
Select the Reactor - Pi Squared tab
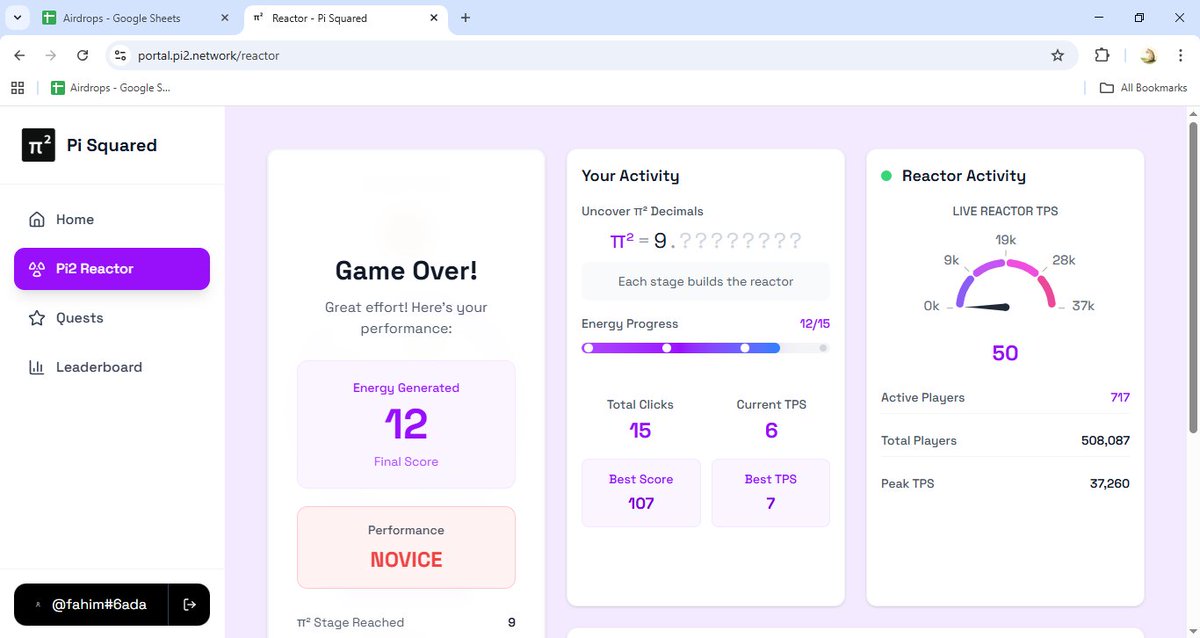point(346,18)
